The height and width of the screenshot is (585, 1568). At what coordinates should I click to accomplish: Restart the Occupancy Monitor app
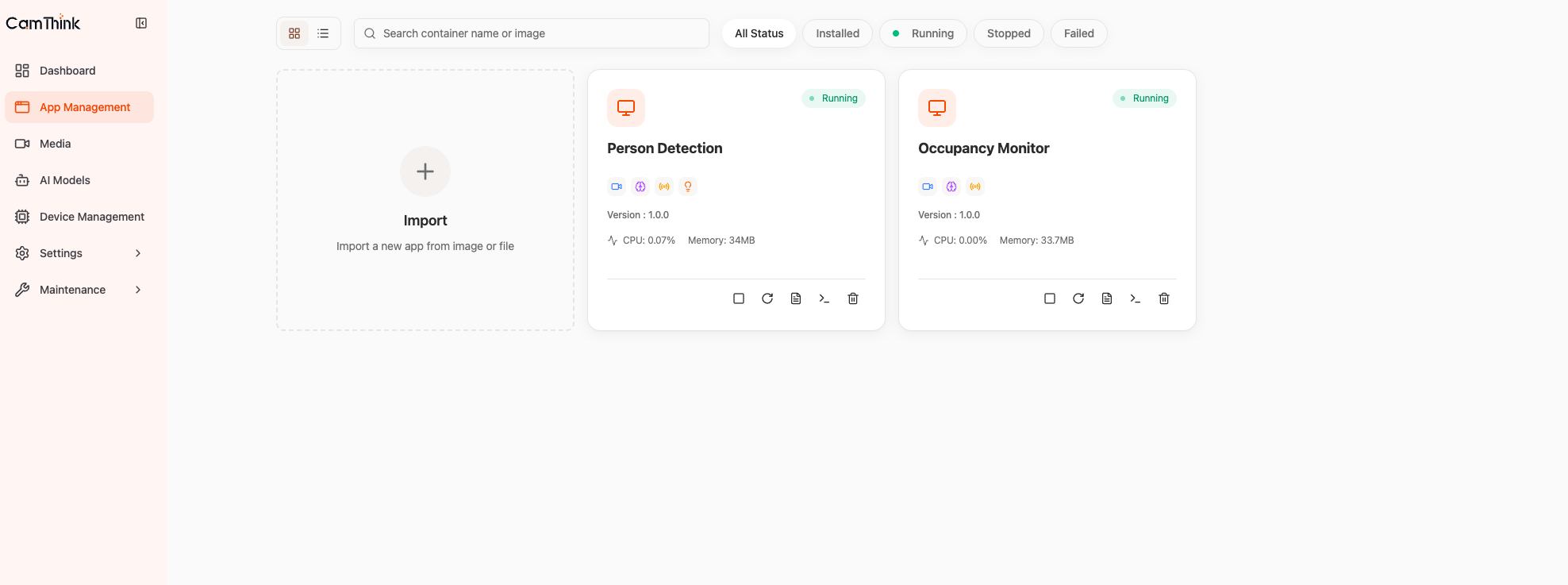pyautogui.click(x=1078, y=298)
